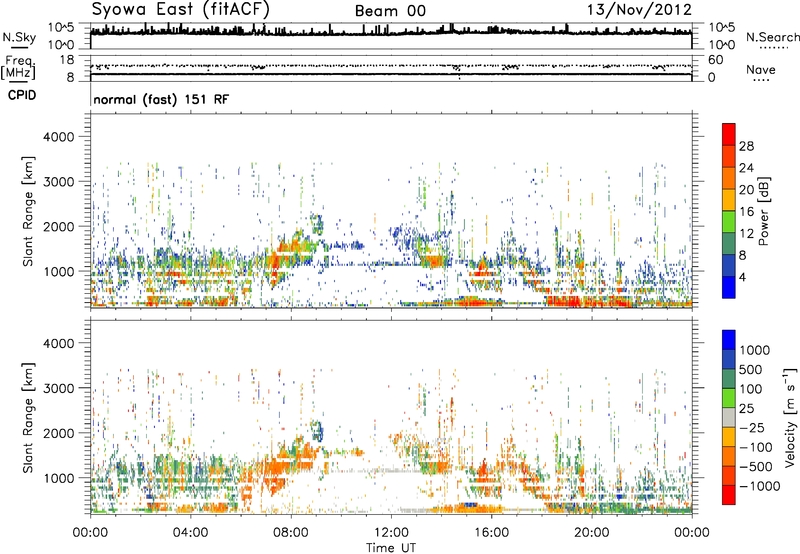Click the "04:00" time axis label
The image size is (800, 554).
191,533
